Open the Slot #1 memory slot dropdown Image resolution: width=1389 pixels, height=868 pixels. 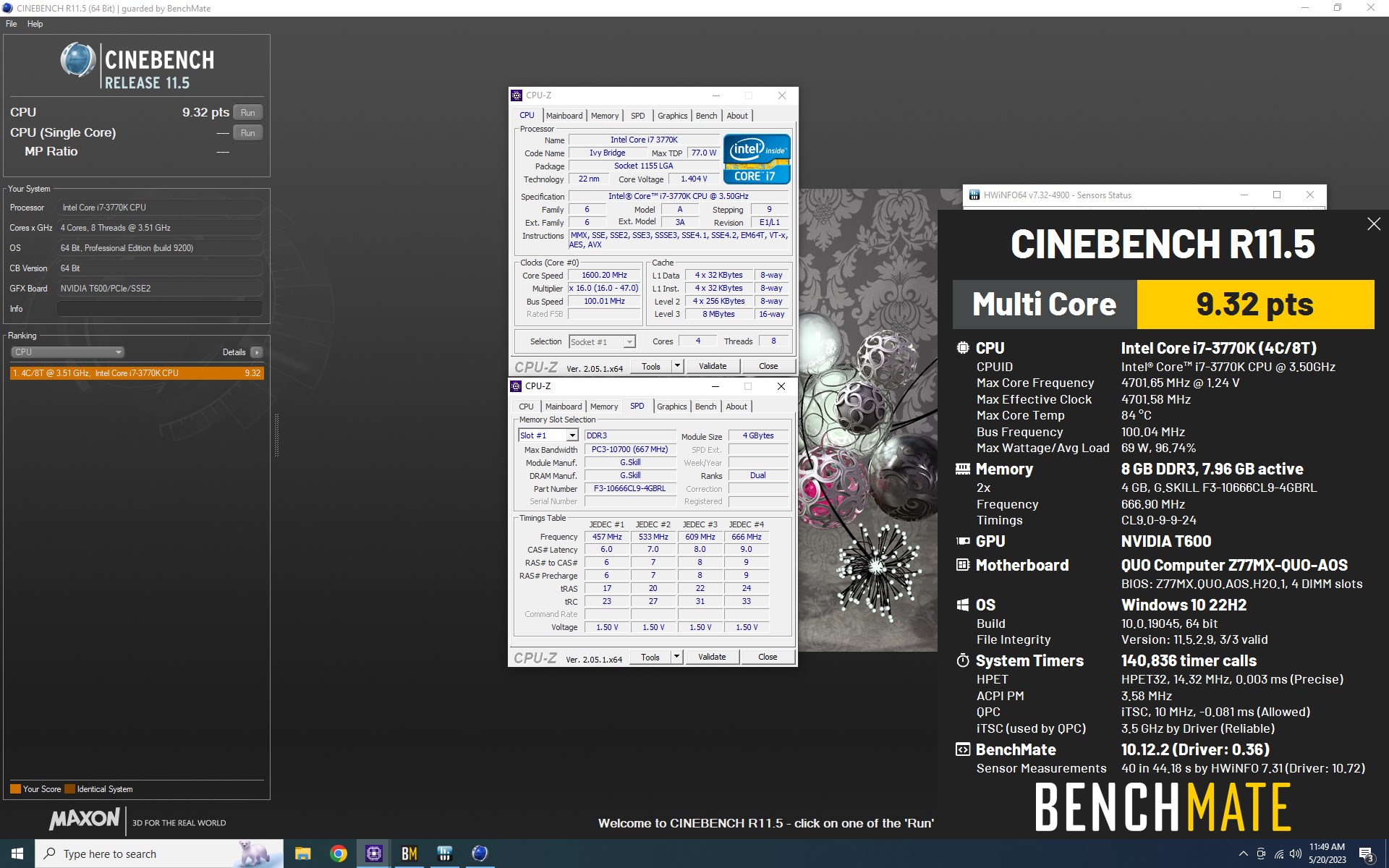548,435
